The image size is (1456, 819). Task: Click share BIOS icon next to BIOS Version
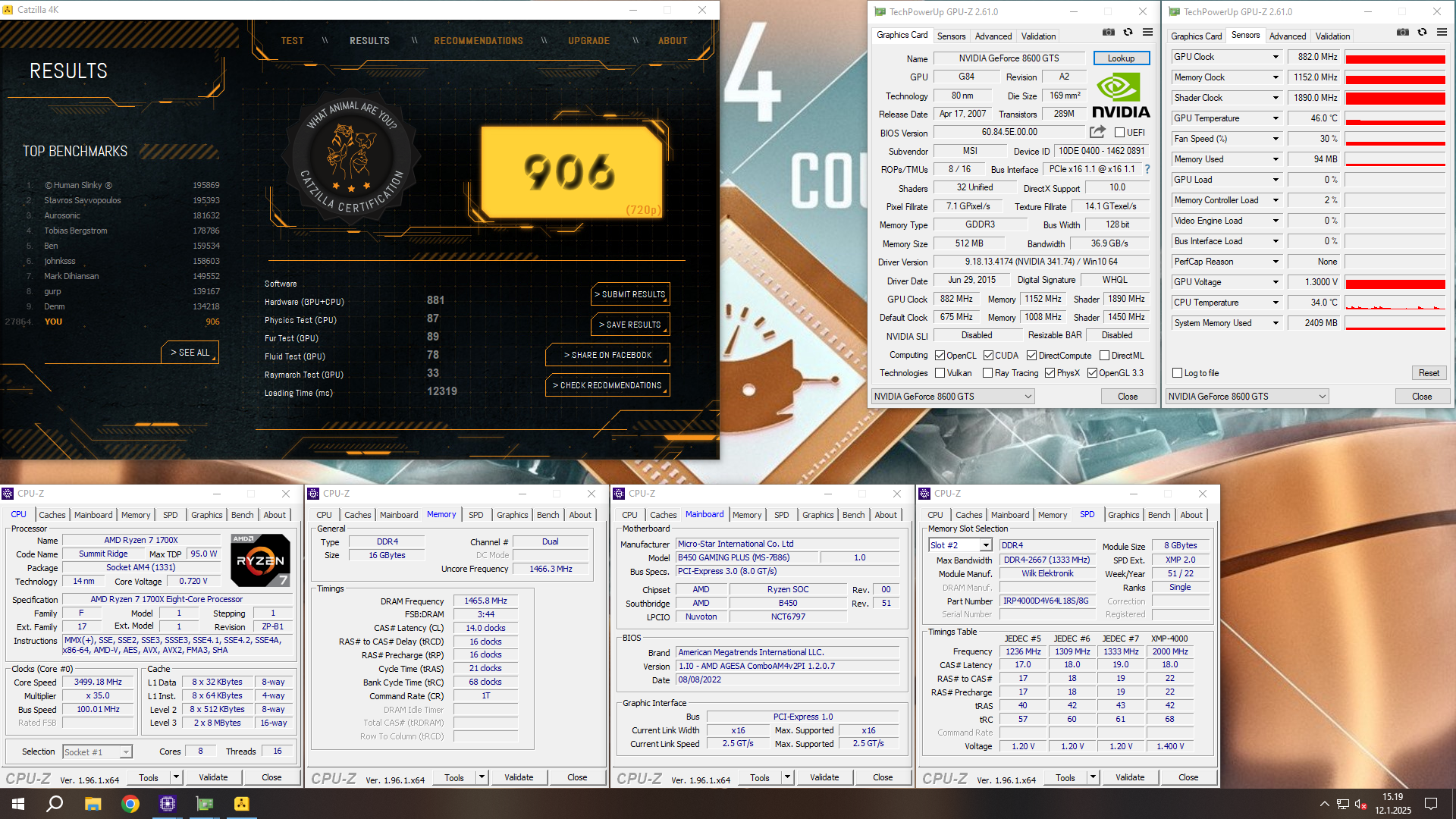[1097, 132]
